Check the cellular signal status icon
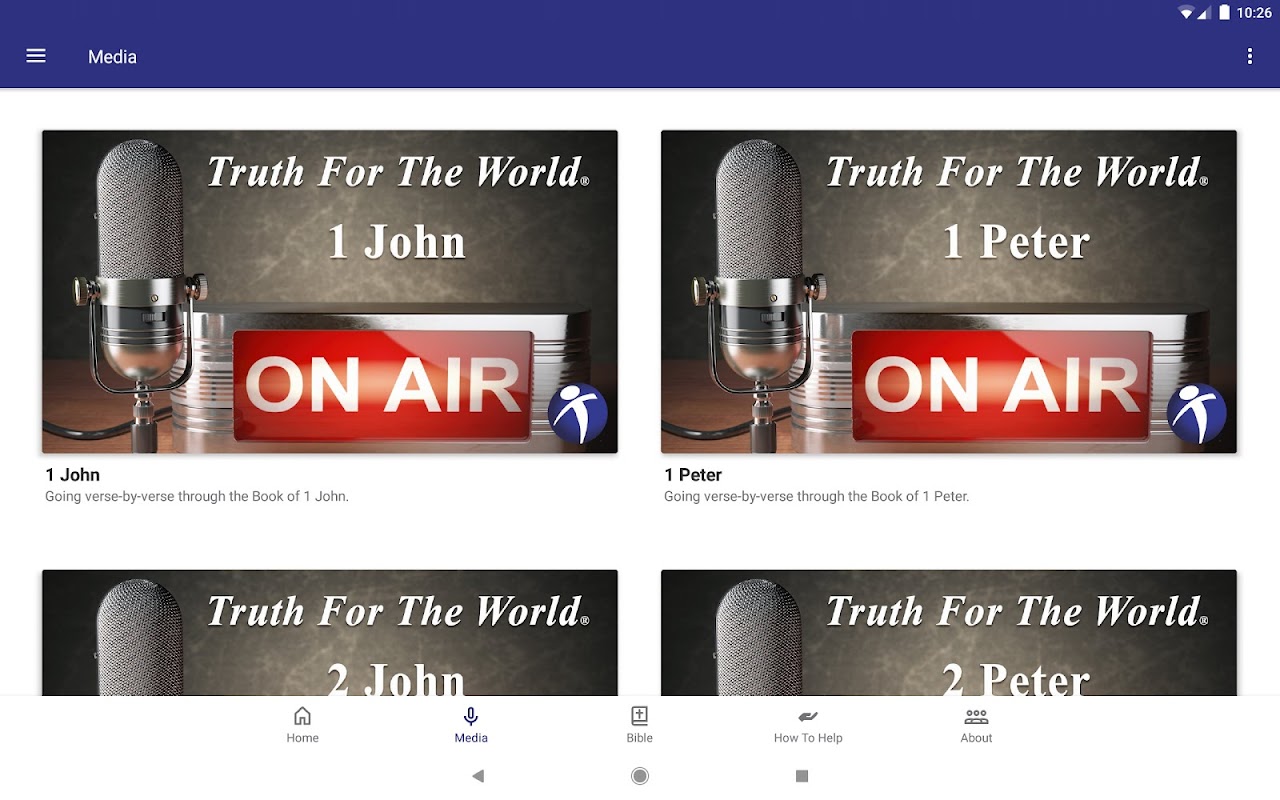This screenshot has height=800, width=1280. click(x=1205, y=13)
